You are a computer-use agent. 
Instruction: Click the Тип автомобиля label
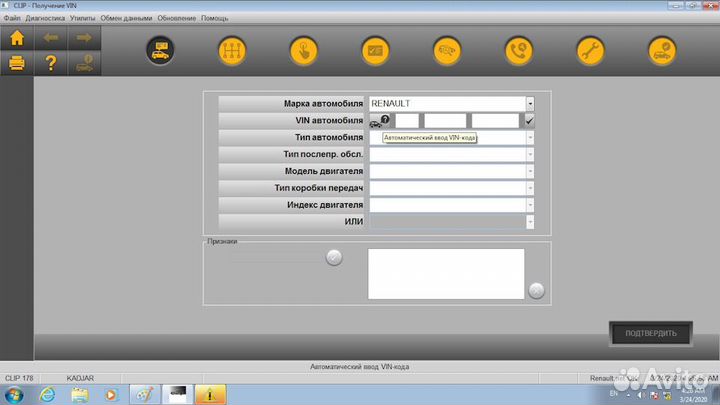point(329,137)
